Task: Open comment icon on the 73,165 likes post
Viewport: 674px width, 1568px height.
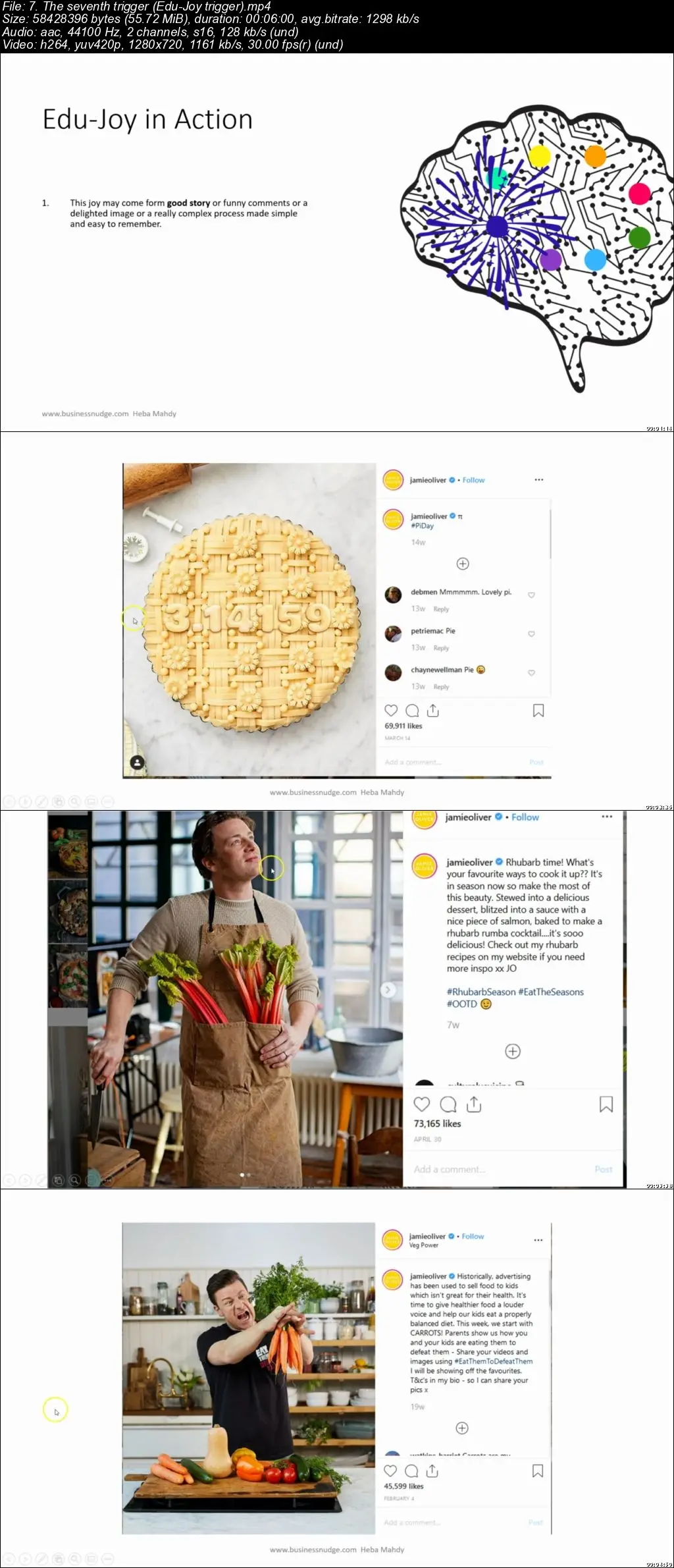Action: pyautogui.click(x=448, y=1104)
